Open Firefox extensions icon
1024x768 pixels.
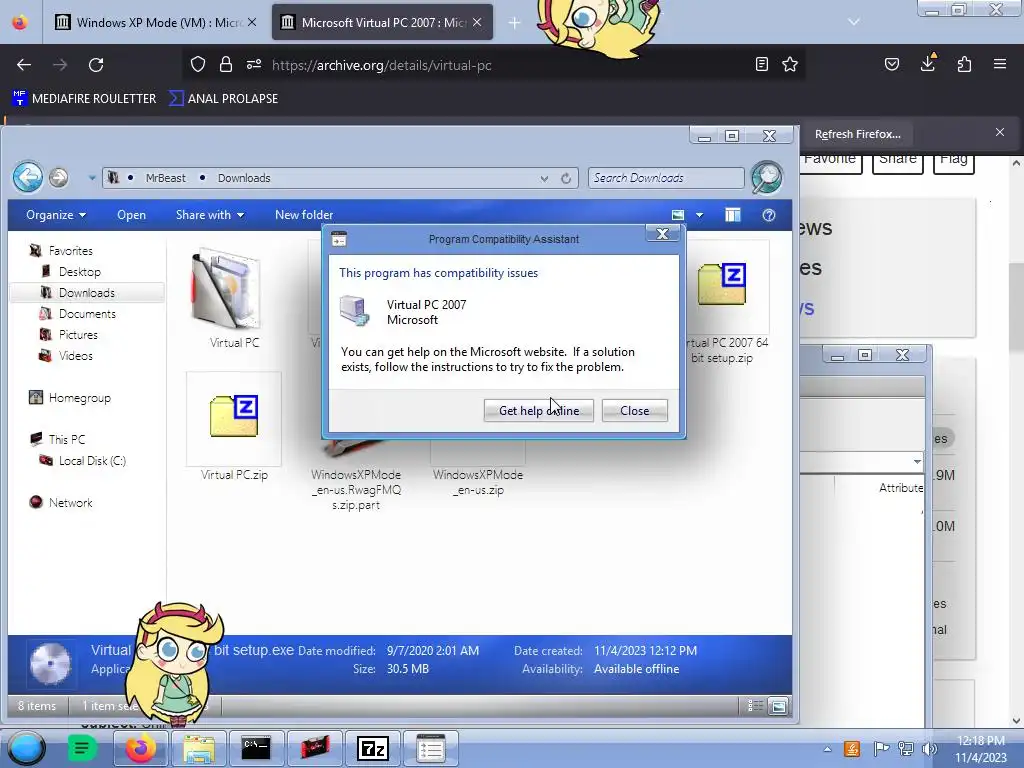coord(964,64)
